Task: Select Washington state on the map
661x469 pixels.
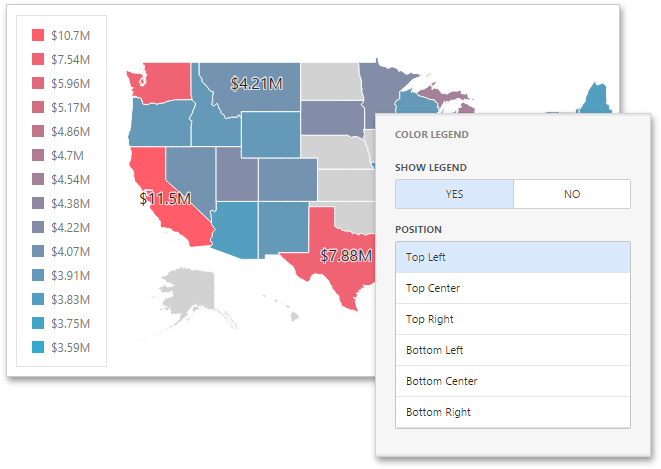Action: [x=160, y=80]
